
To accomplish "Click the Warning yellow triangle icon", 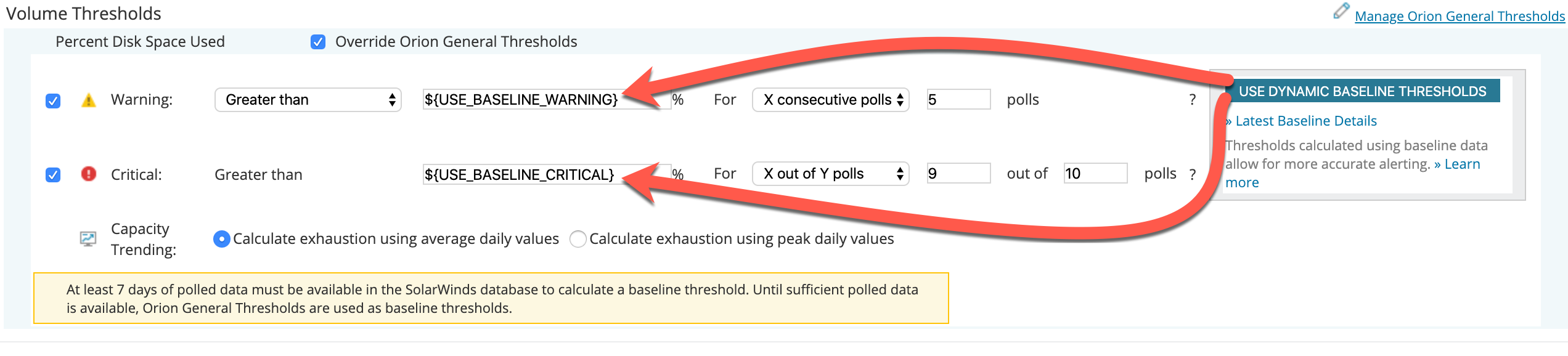I will coord(88,99).
